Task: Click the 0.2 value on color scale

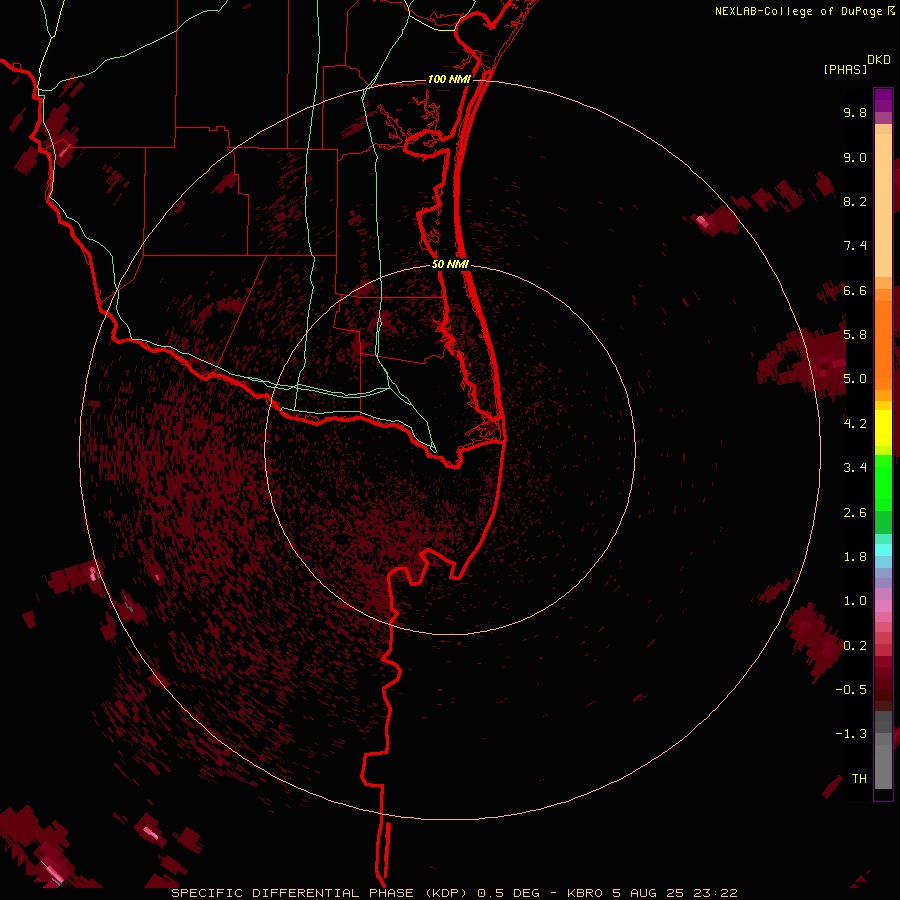Action: pos(855,646)
